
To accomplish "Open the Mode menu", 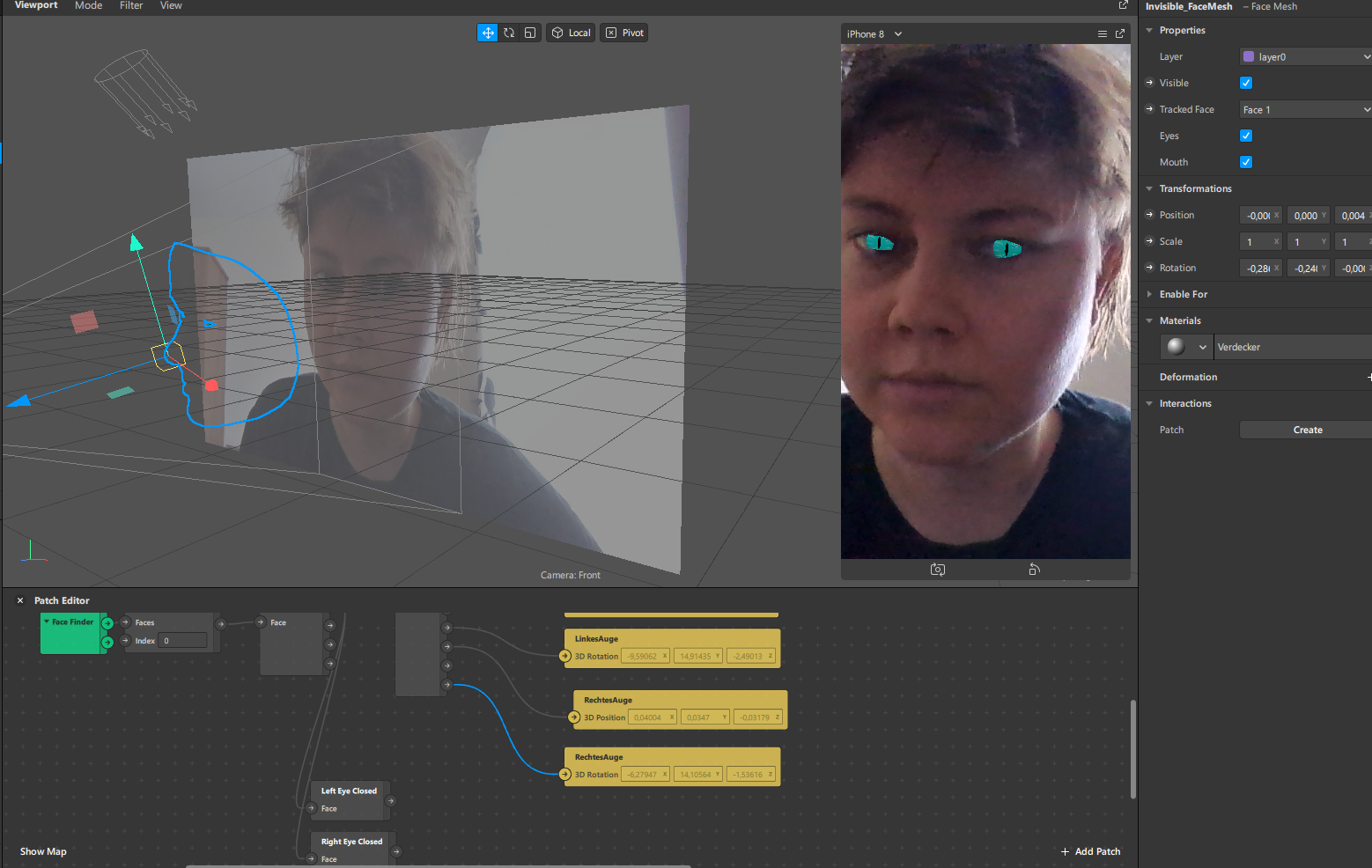I will click(x=88, y=6).
